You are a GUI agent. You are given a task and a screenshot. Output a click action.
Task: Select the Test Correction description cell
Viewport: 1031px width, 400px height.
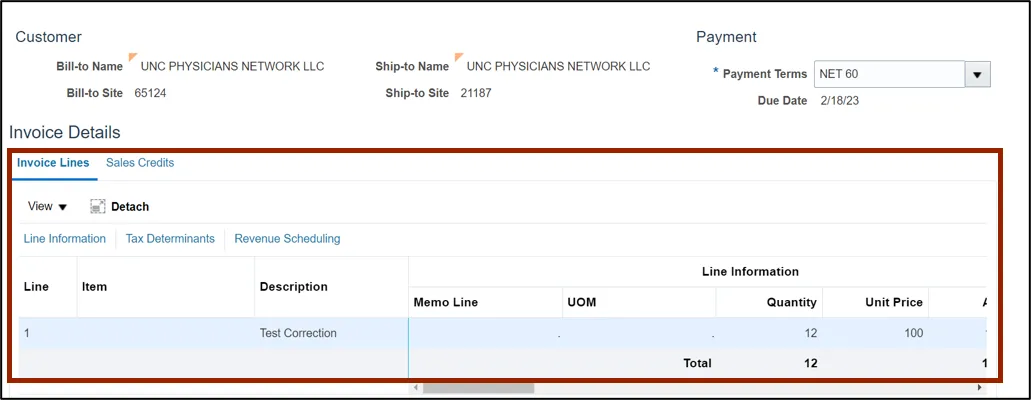click(298, 333)
